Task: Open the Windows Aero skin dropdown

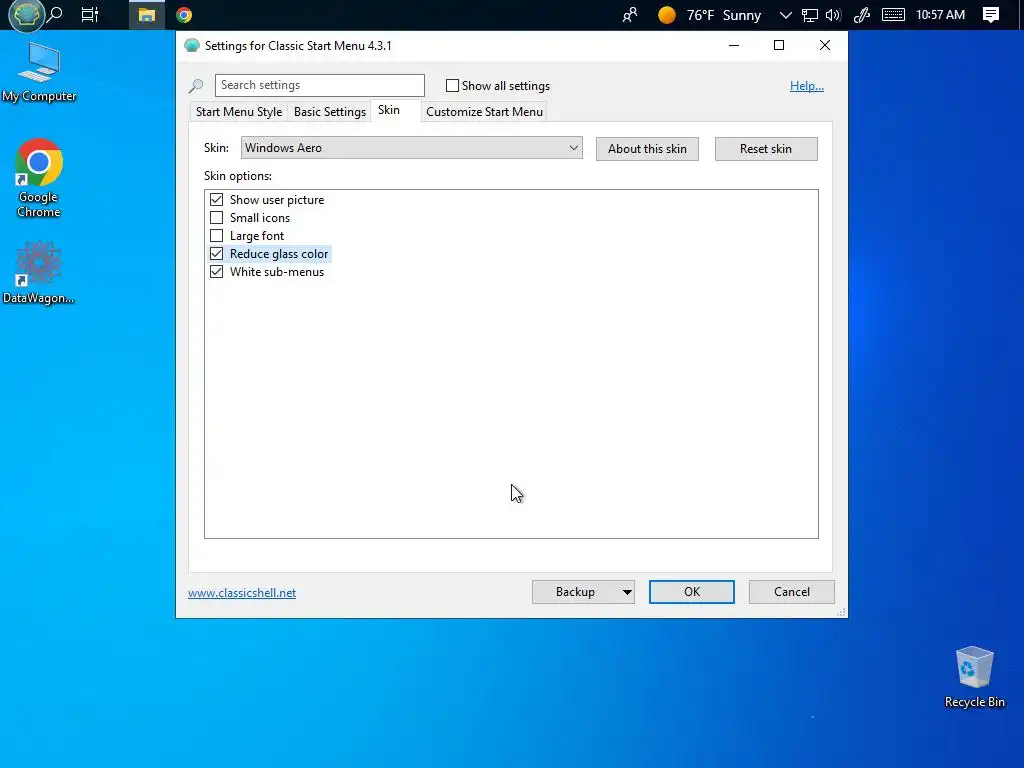Action: pos(411,148)
